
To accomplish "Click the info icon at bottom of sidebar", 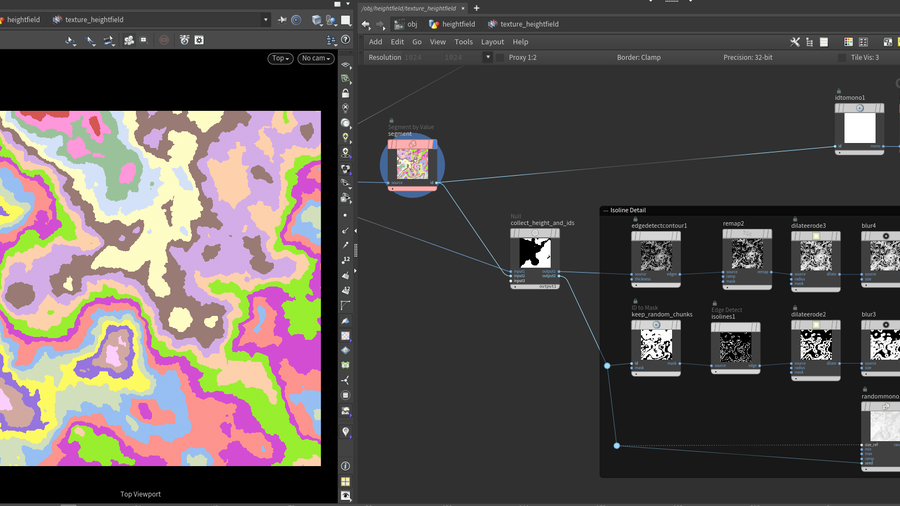I will (346, 466).
